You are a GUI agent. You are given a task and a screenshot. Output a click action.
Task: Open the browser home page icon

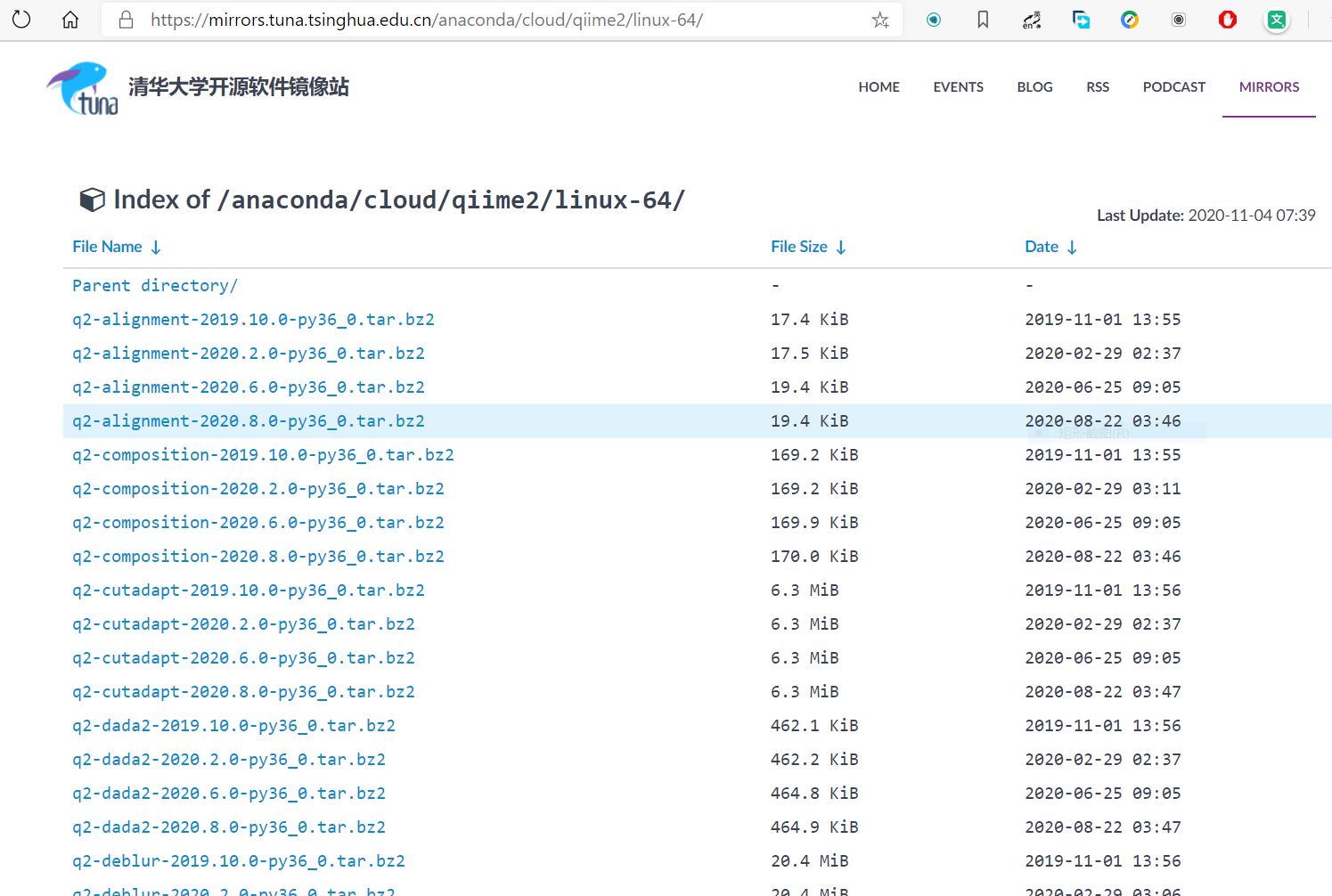click(69, 19)
